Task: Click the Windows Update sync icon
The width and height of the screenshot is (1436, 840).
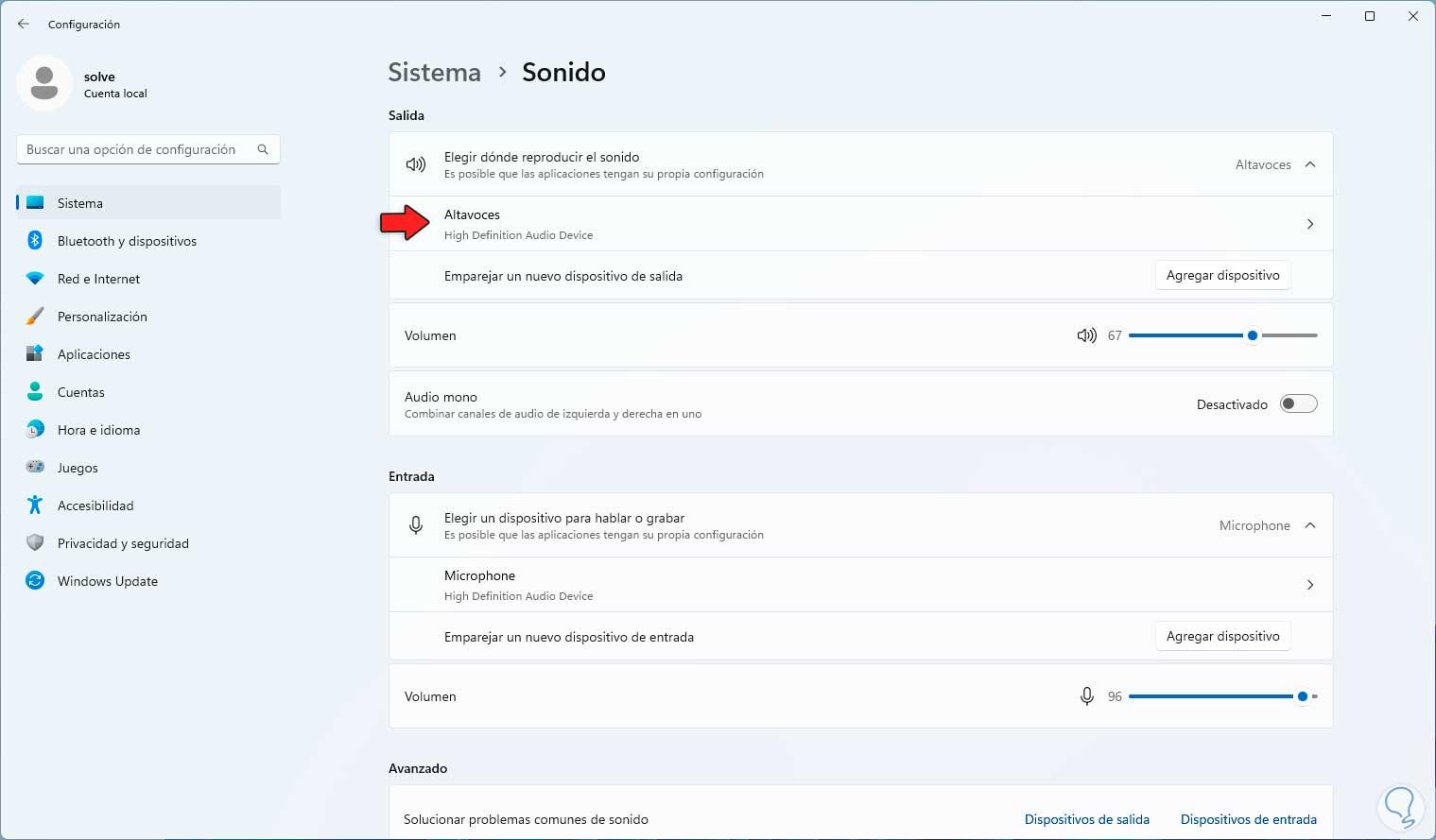Action: click(x=35, y=581)
